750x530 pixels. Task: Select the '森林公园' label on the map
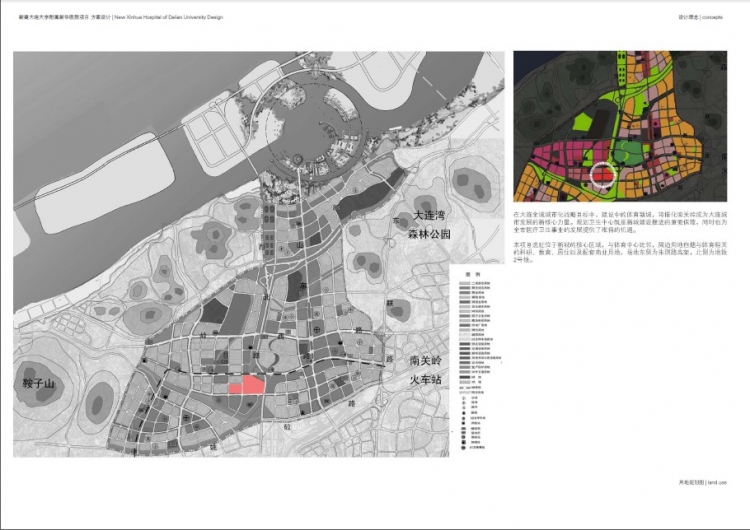click(x=429, y=234)
